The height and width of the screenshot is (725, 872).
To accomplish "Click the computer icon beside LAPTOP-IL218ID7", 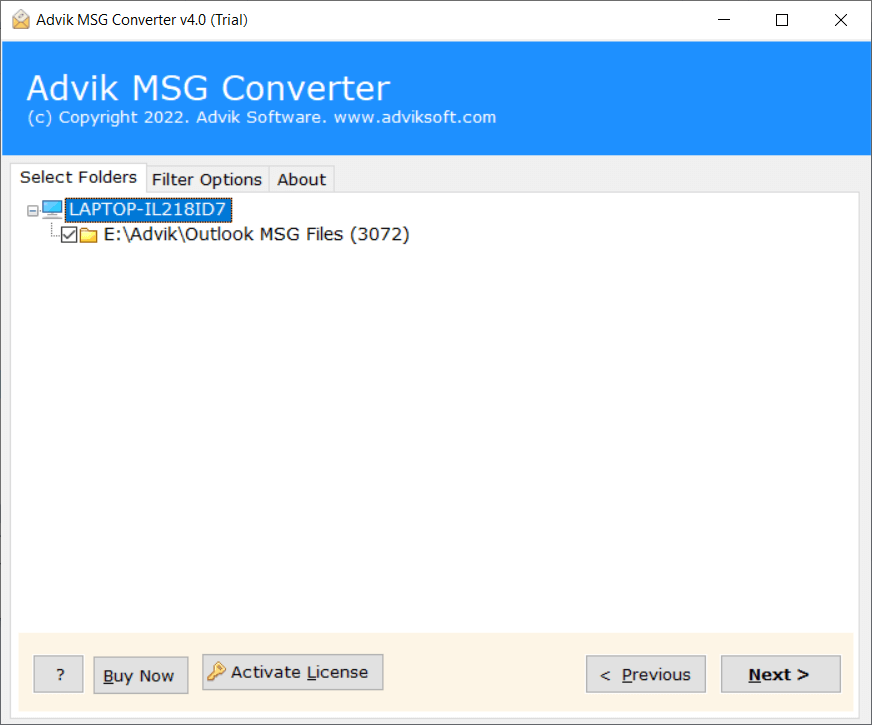I will pos(52,210).
